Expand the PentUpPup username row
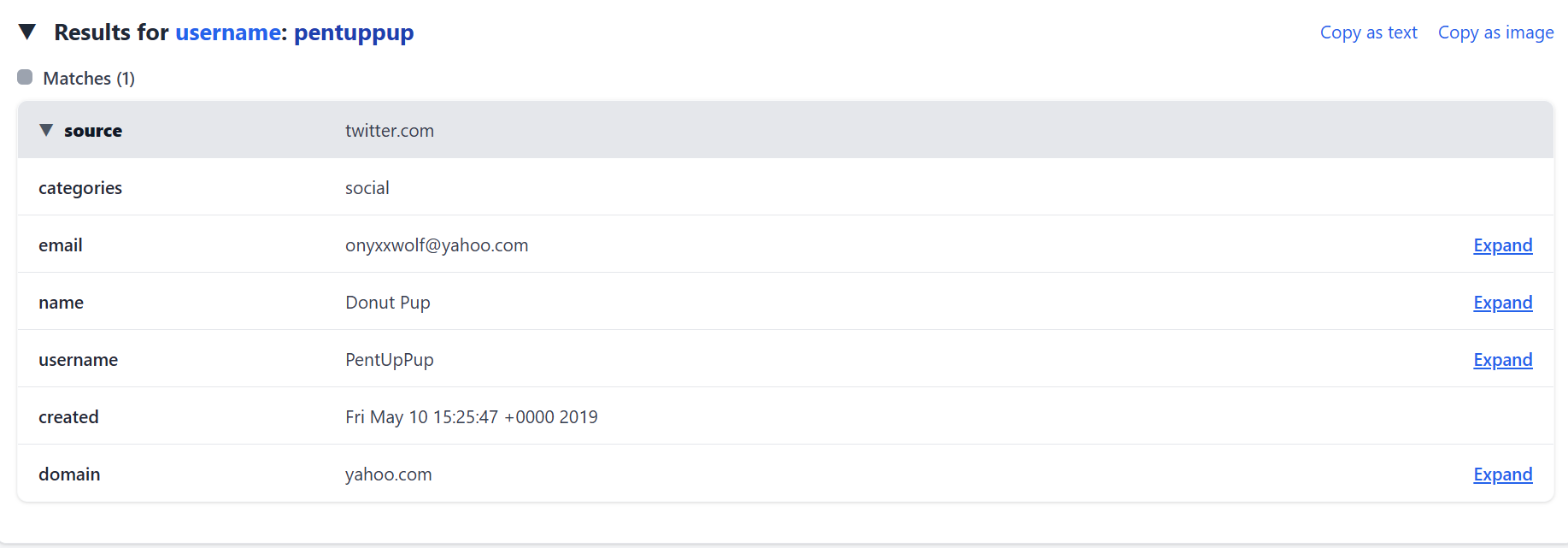1568x548 pixels. click(x=1502, y=360)
